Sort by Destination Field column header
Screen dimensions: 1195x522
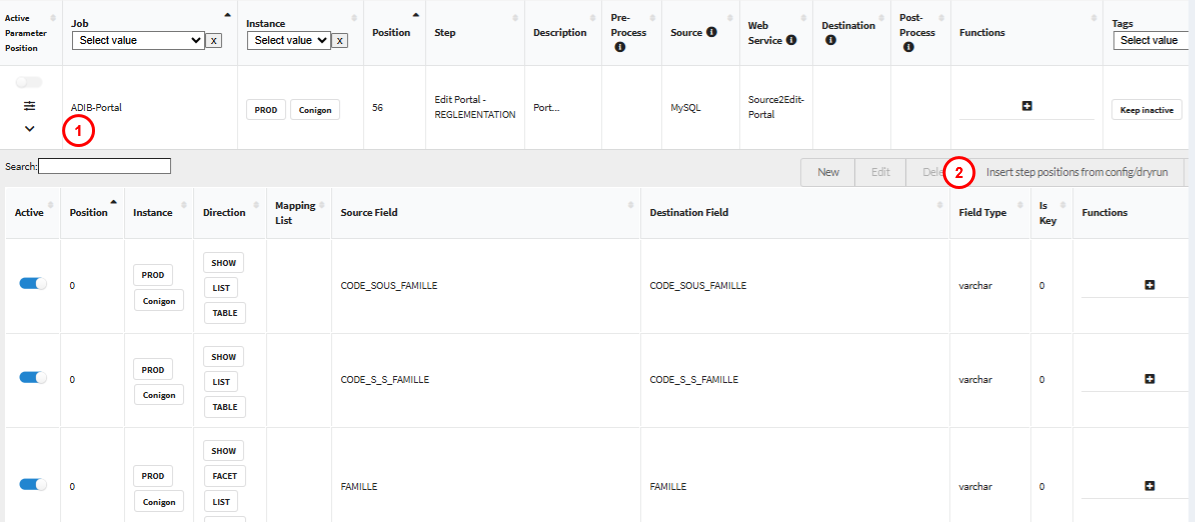coord(689,212)
